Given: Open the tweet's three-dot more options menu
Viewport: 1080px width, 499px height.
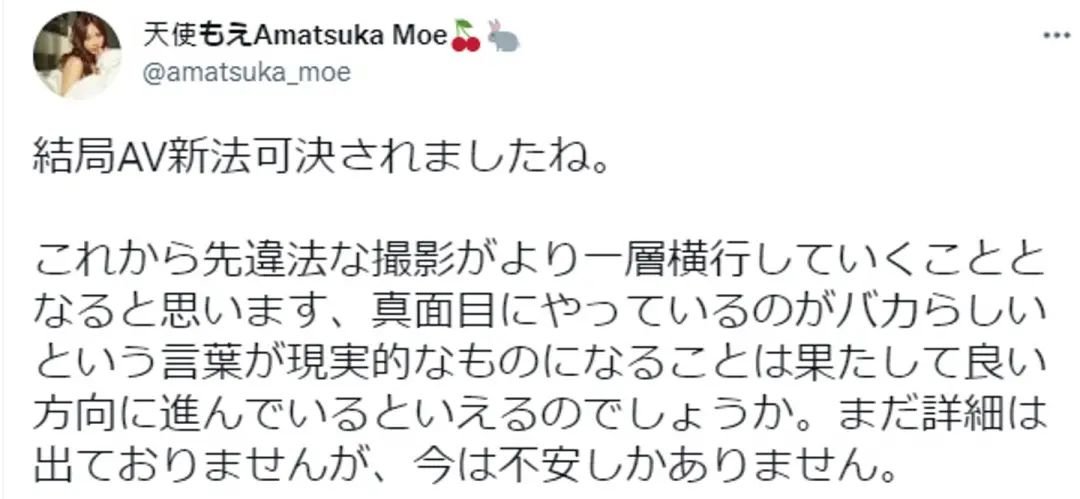Looking at the screenshot, I should pos(1055,36).
